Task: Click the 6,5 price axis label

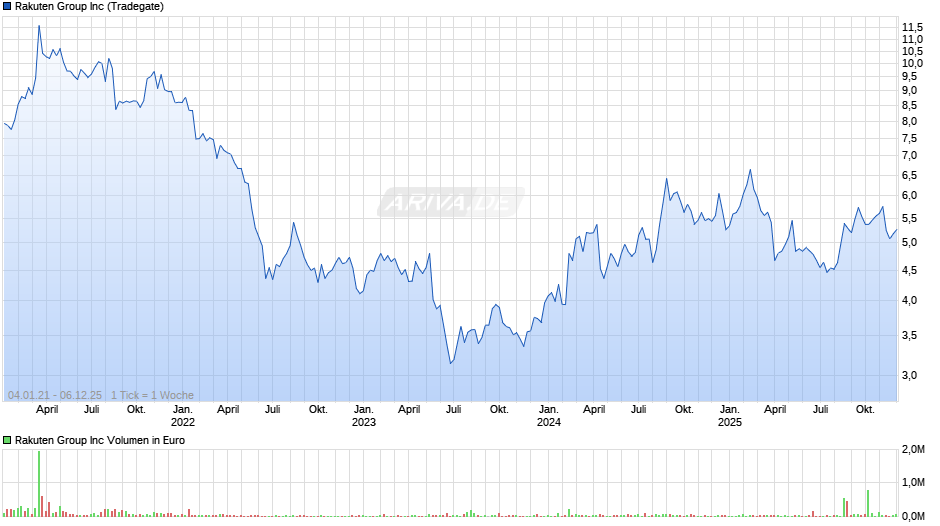Action: (909, 176)
